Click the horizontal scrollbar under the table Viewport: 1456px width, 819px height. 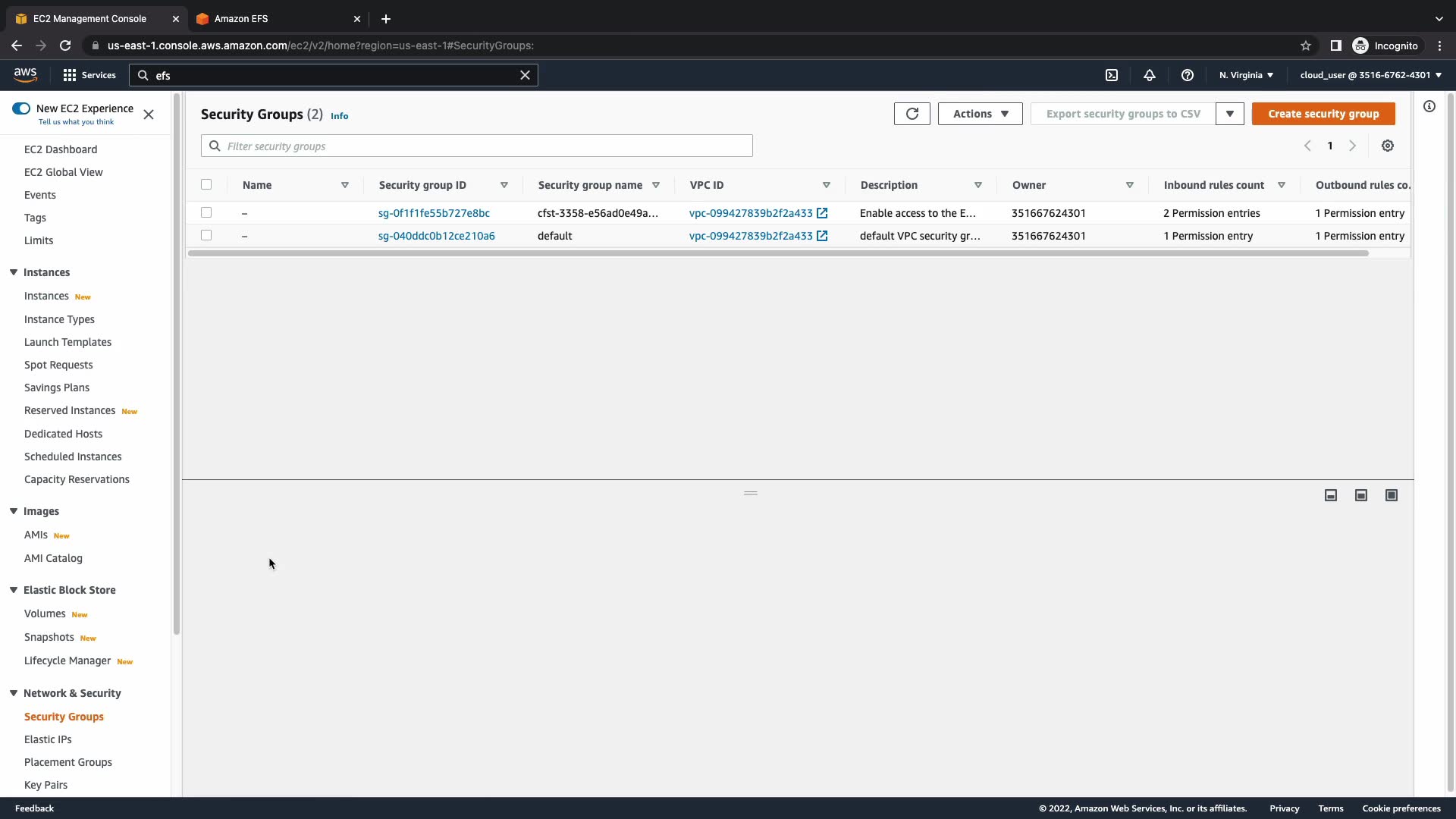click(777, 253)
